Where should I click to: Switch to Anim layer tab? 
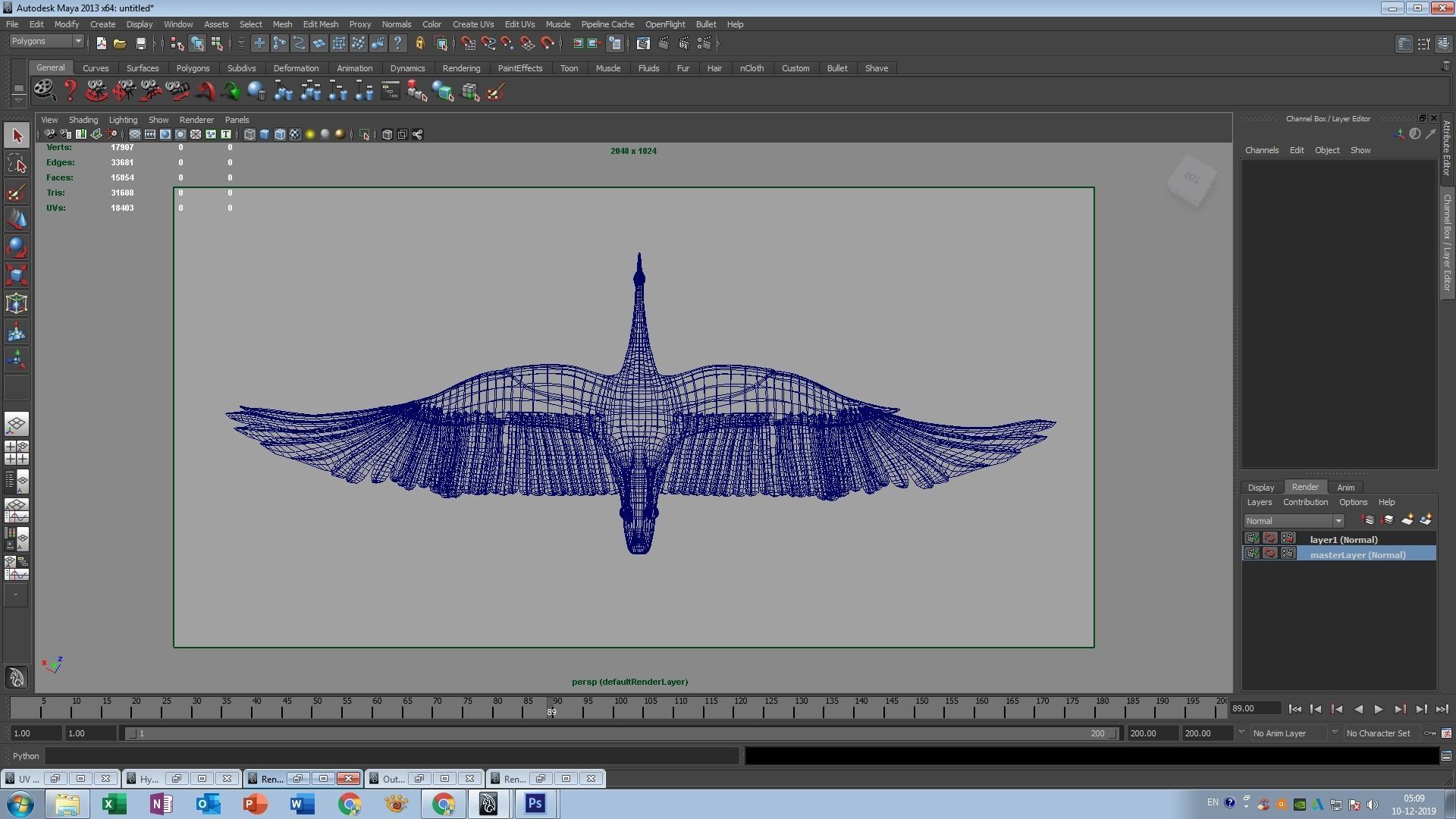coord(1346,488)
